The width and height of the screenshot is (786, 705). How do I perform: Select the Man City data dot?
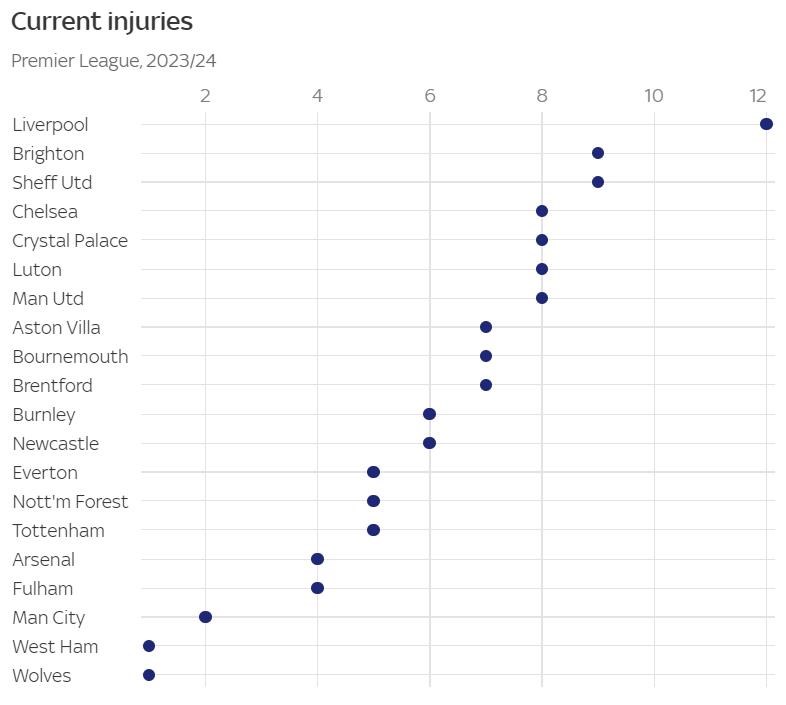coord(205,617)
